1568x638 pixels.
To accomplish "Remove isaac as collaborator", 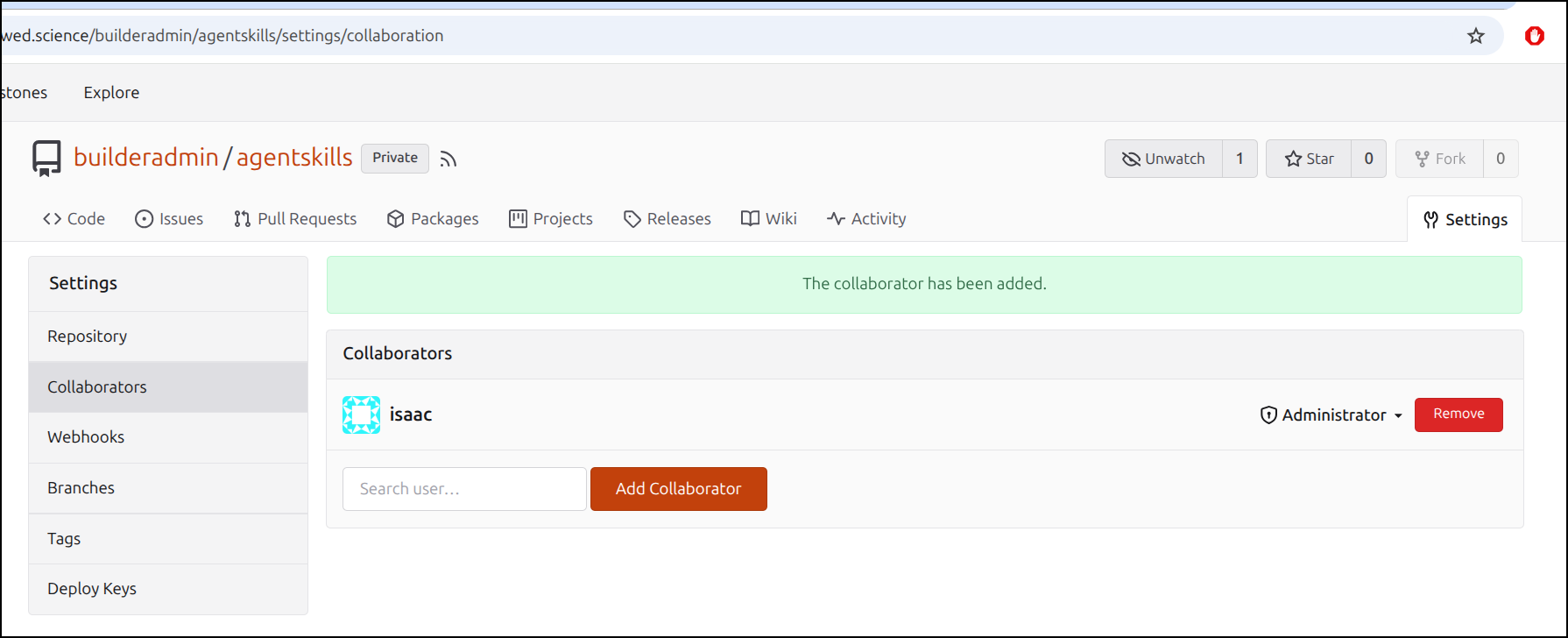I will pos(1458,415).
